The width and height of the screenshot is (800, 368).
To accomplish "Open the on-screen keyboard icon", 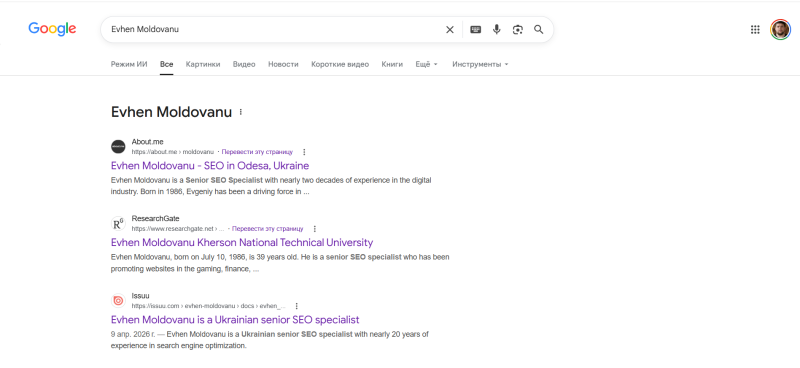I will pyautogui.click(x=476, y=30).
